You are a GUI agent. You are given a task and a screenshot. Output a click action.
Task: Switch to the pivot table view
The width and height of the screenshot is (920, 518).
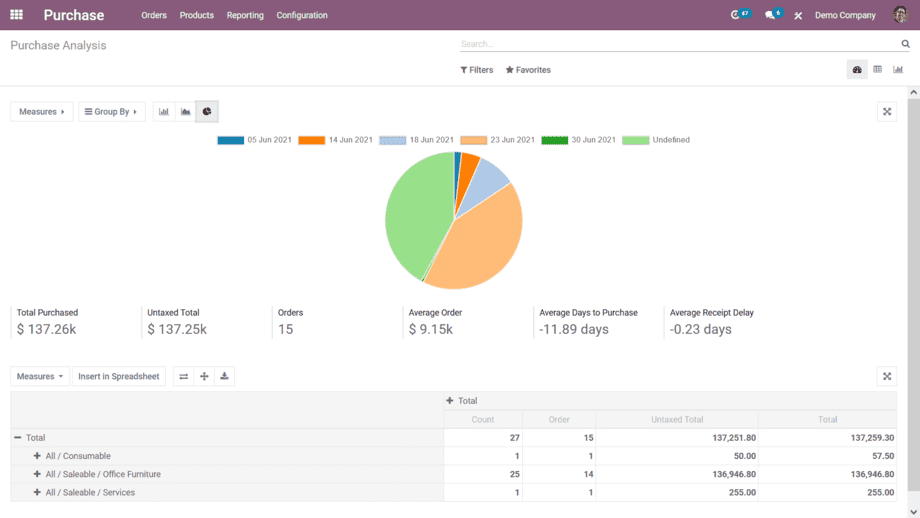[877, 70]
